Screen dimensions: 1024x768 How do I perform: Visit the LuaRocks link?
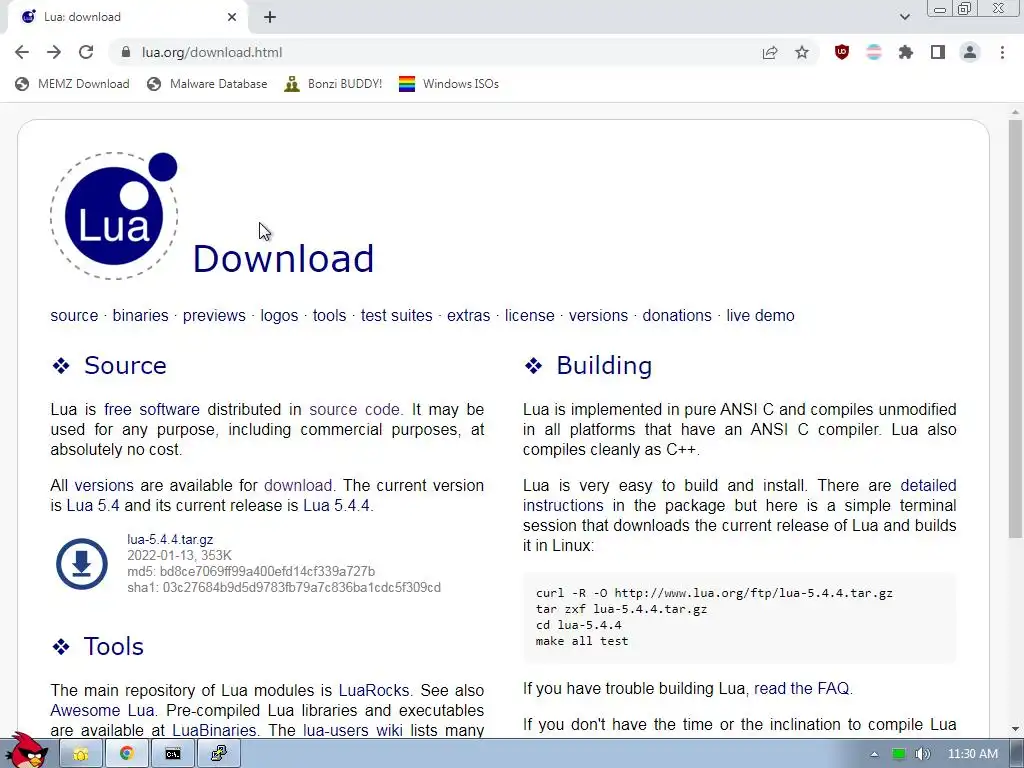[374, 690]
